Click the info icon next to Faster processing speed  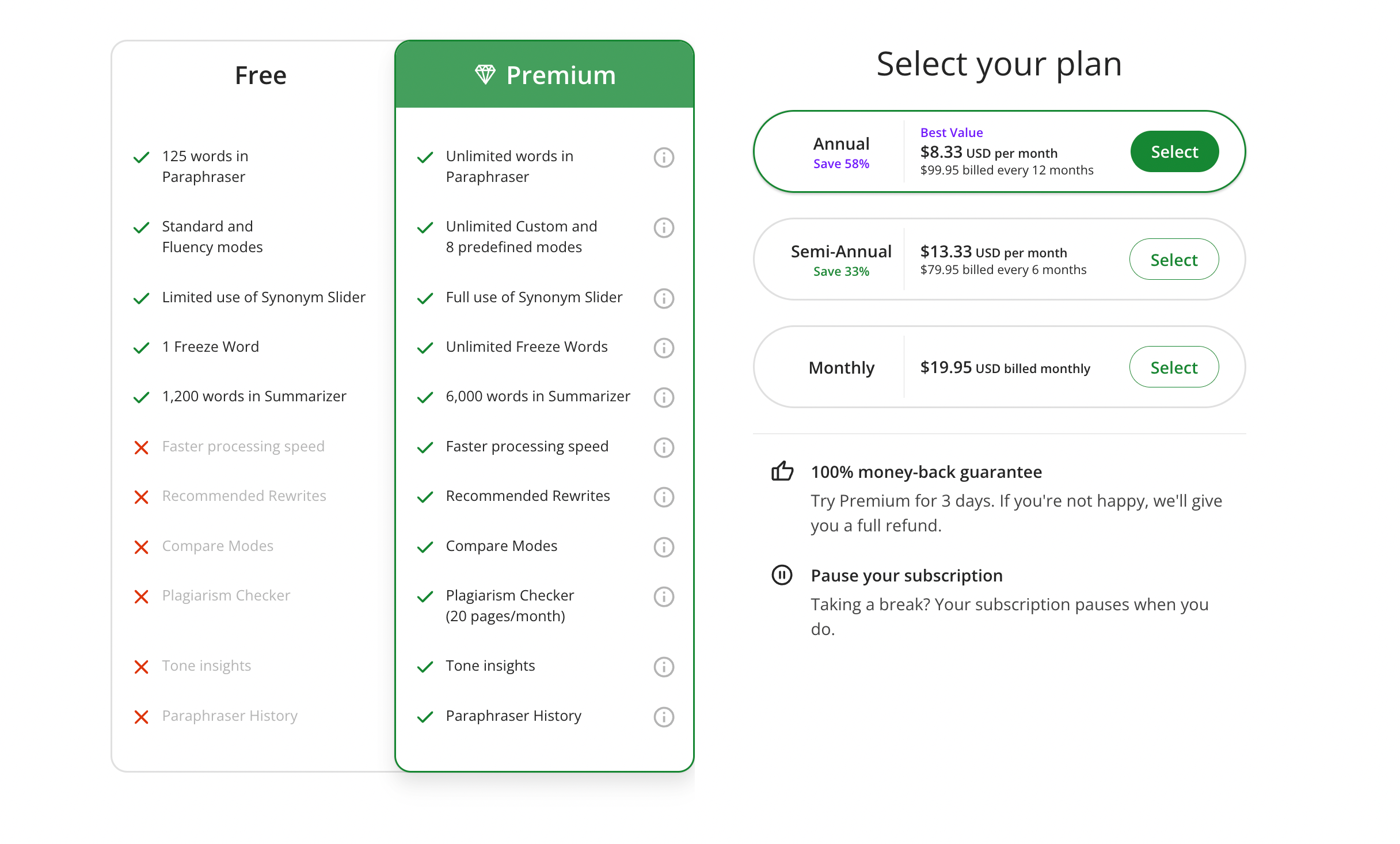tap(663, 446)
